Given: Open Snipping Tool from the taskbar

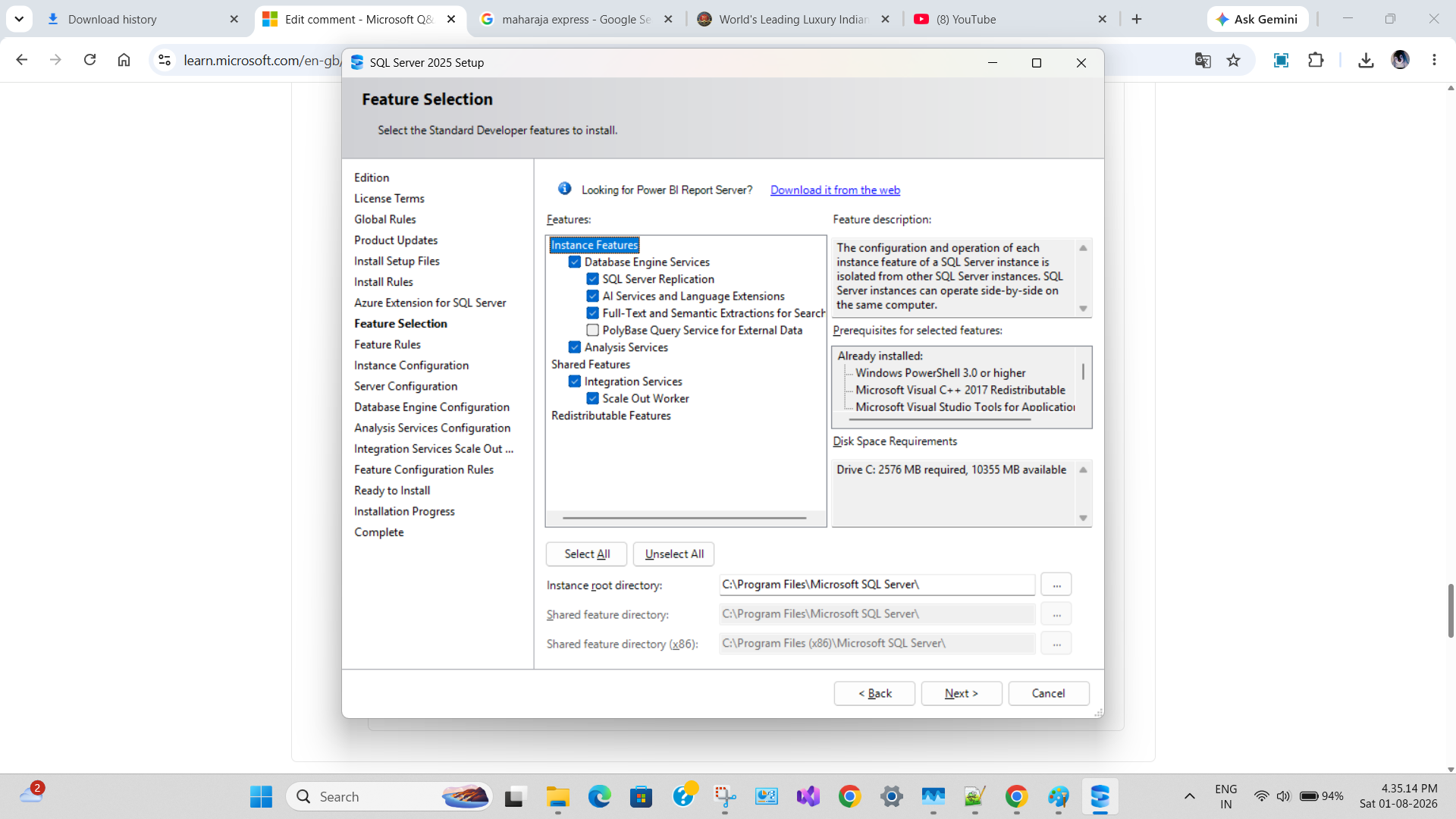Looking at the screenshot, I should click(725, 797).
